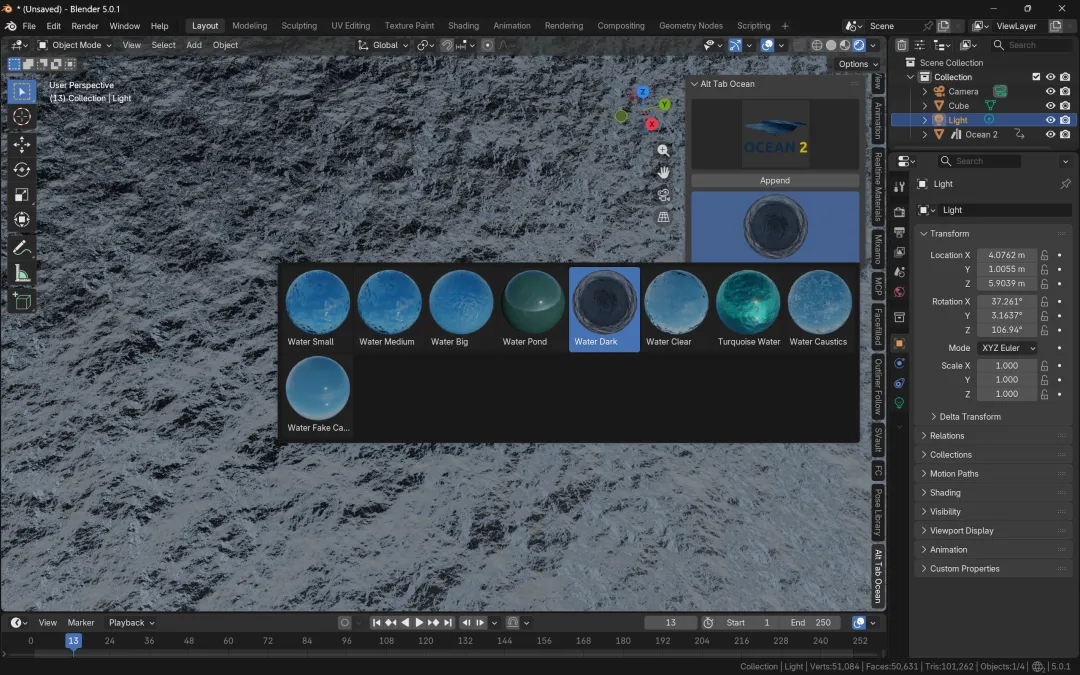The height and width of the screenshot is (675, 1080).
Task: Click the Append button
Action: click(x=774, y=181)
